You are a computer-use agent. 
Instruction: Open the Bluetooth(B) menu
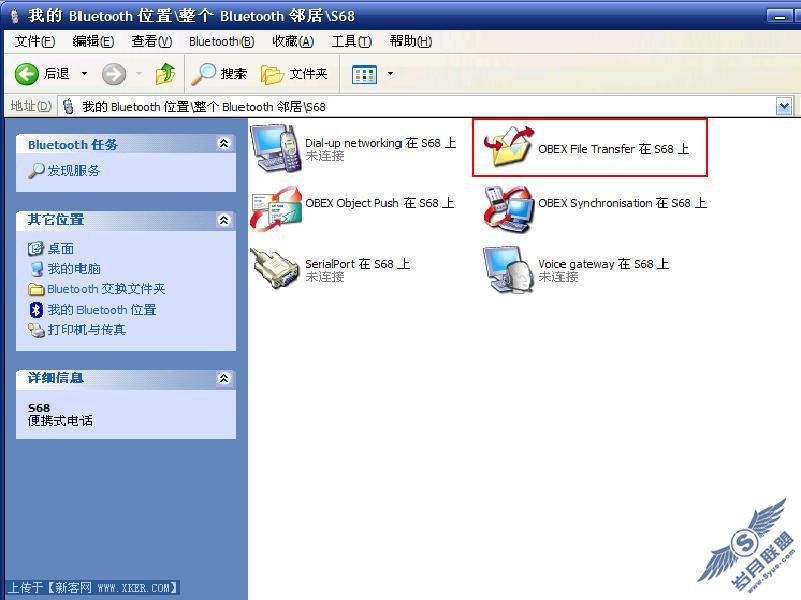coord(221,41)
